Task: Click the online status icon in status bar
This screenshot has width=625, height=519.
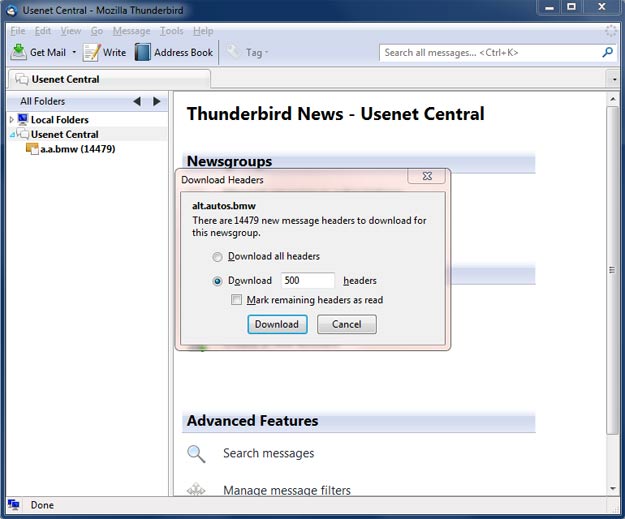Action: click(14, 505)
